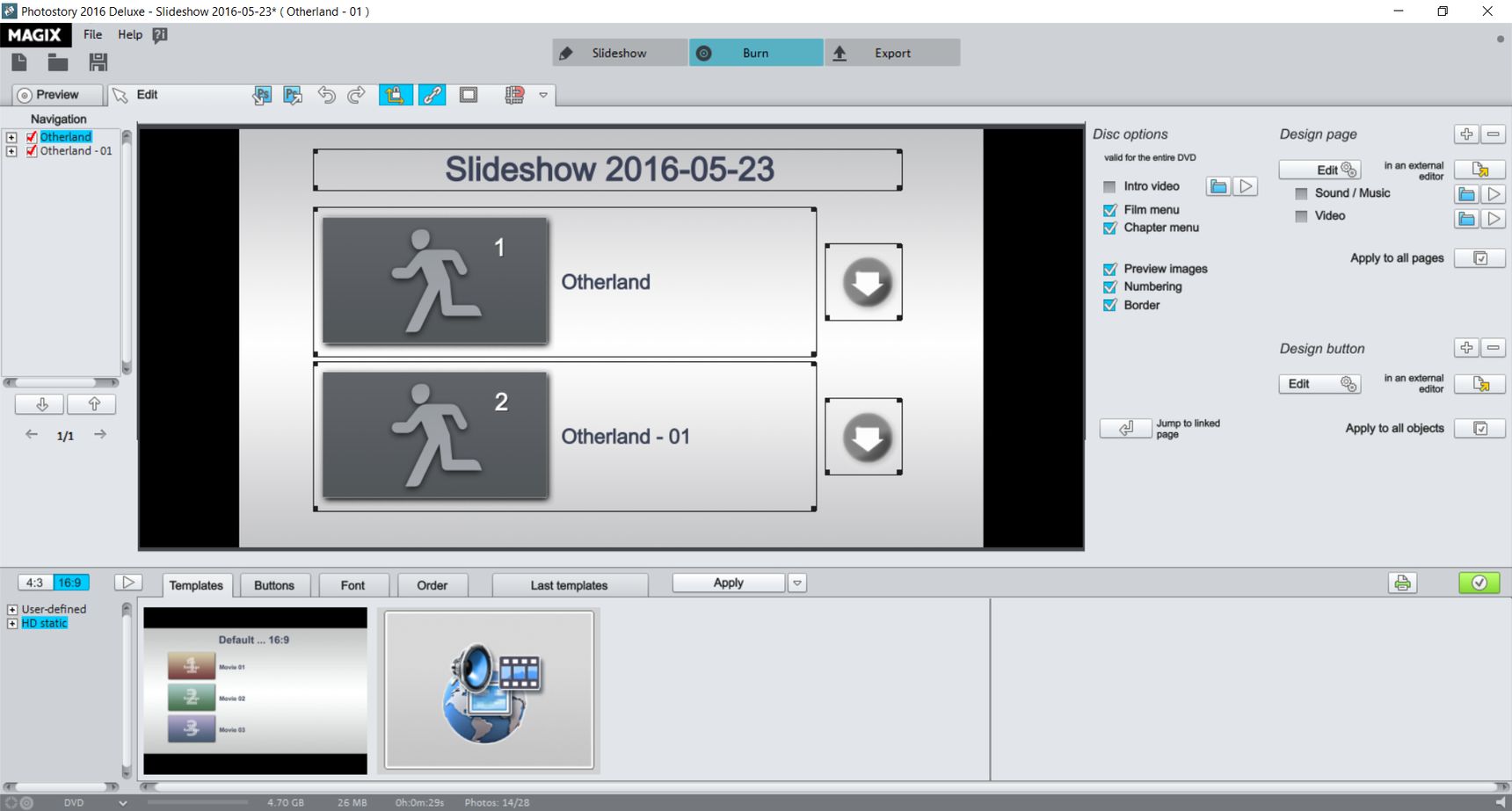Enable the Video checkbox in Design page
Viewport: 1512px width, 811px height.
[1301, 216]
